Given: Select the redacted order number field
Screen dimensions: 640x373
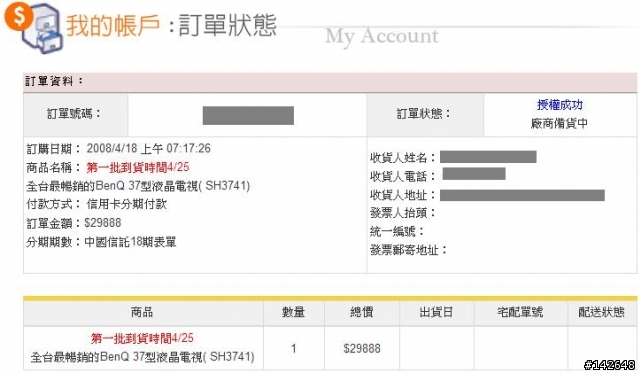Looking at the screenshot, I should point(248,115).
